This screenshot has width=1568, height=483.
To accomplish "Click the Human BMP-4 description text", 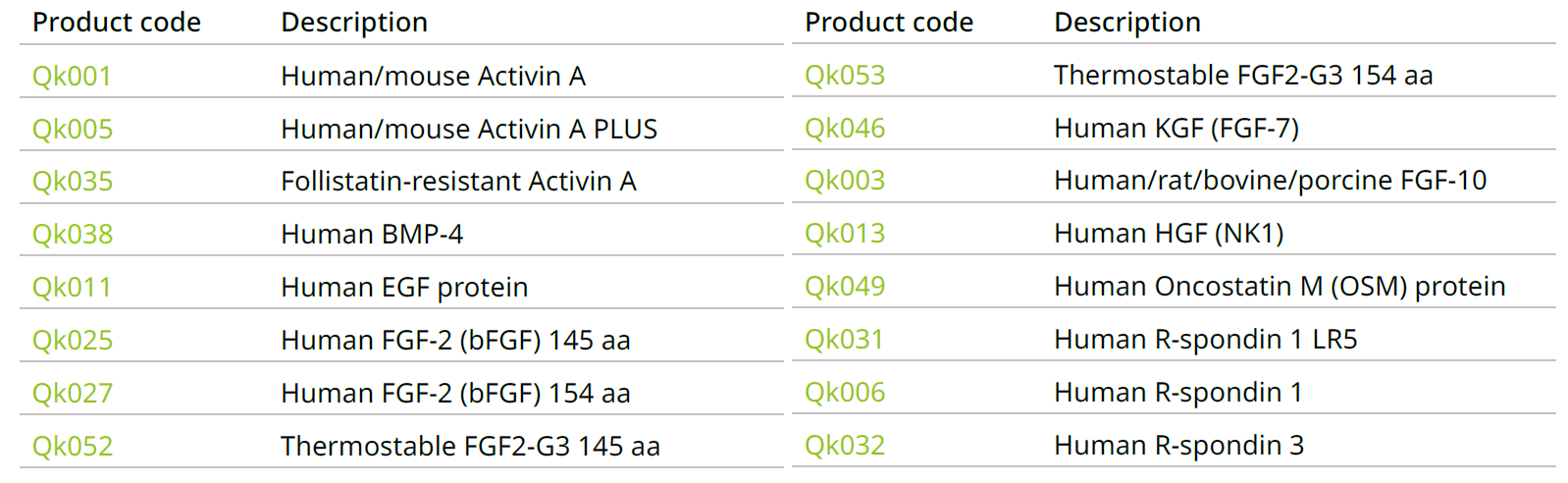I will point(371,235).
